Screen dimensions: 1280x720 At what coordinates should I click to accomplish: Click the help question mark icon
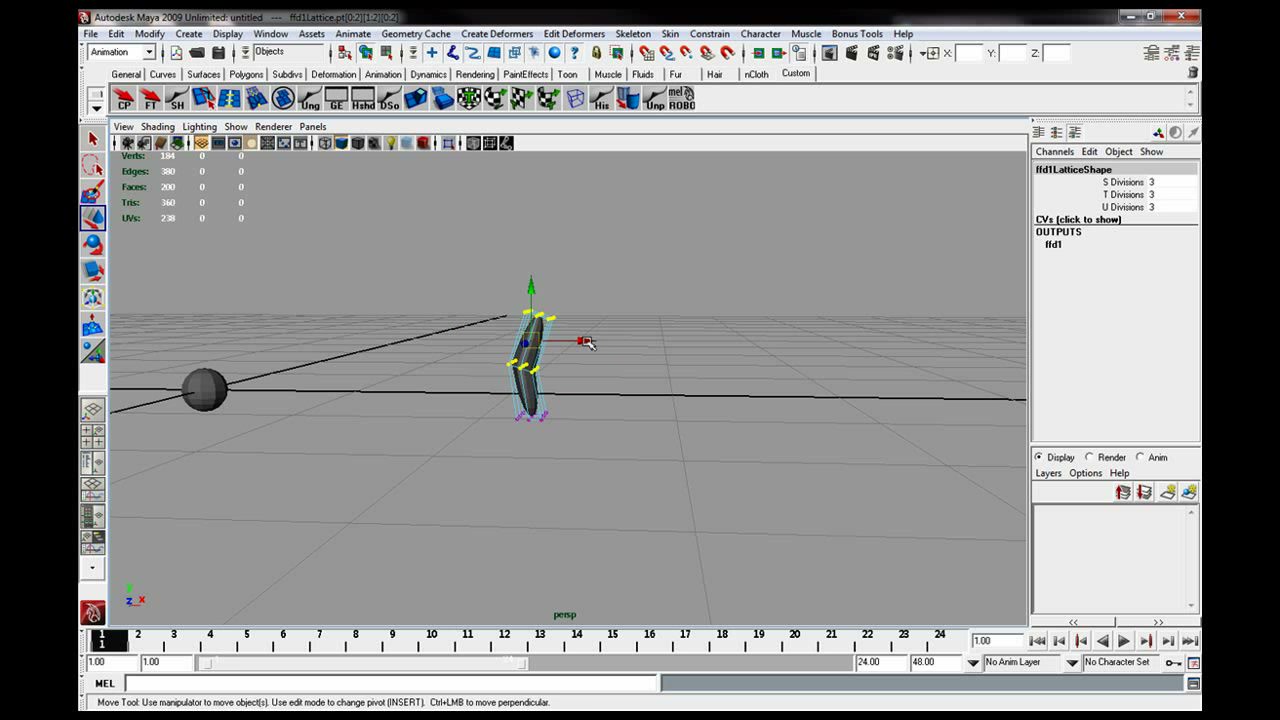(x=574, y=53)
